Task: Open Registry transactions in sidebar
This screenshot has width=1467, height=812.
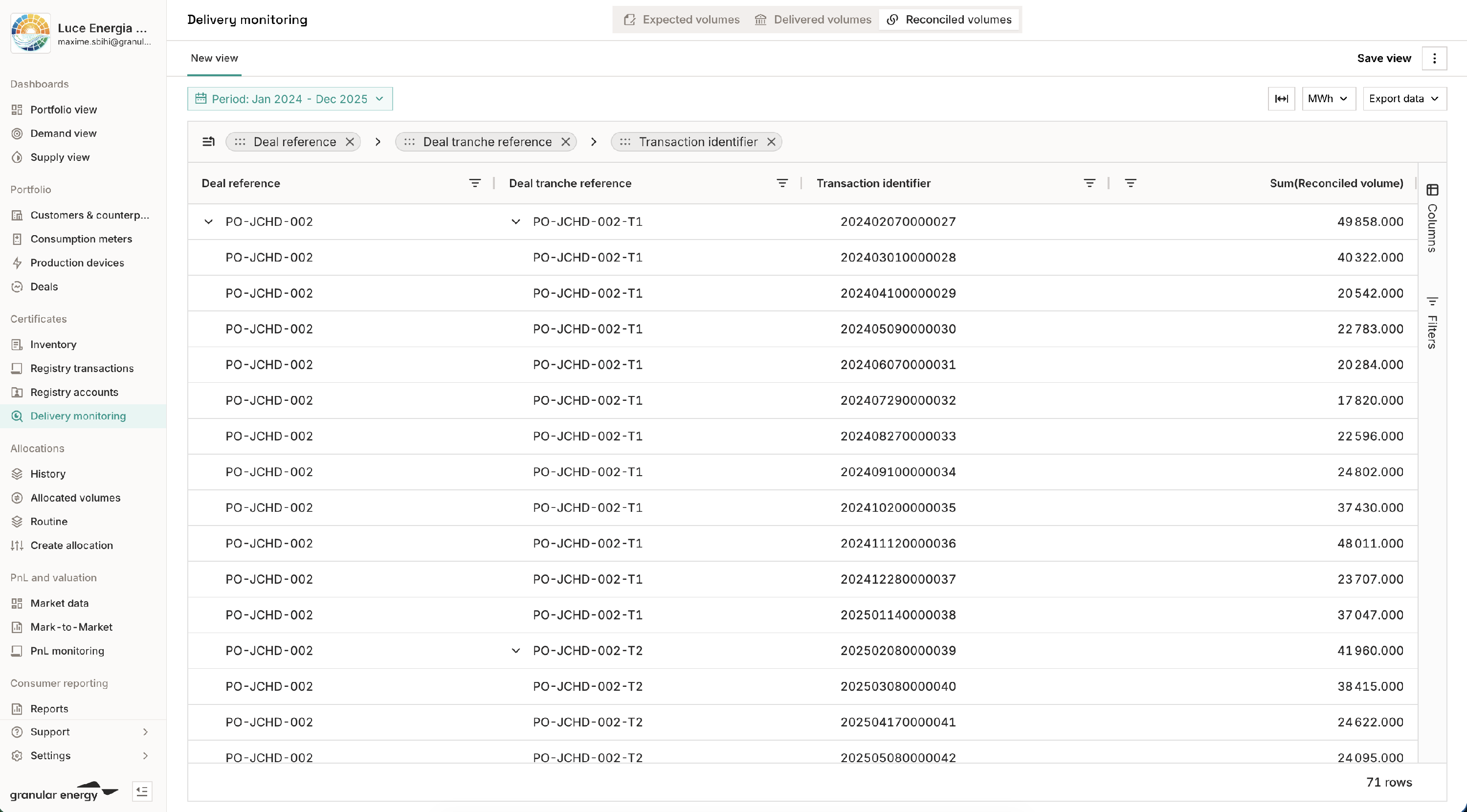Action: click(82, 369)
